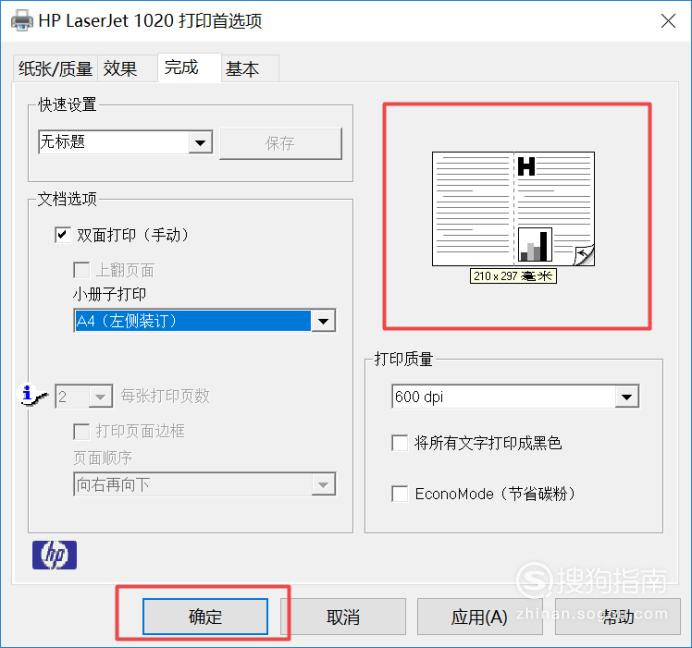
Task: Click the 取消 button
Action: coord(343,616)
